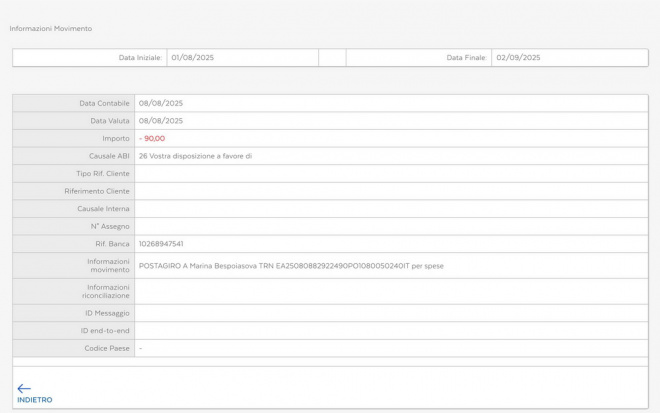Click the empty ID Messaggio field
This screenshot has height=413, width=660.
click(390, 313)
